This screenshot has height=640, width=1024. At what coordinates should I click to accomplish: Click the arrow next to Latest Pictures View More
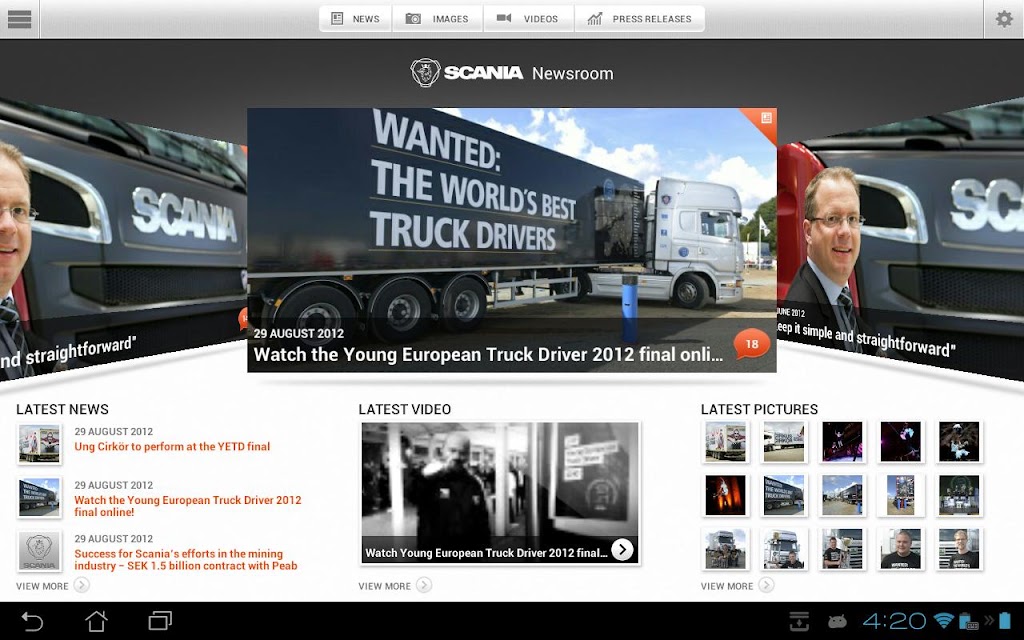(767, 585)
